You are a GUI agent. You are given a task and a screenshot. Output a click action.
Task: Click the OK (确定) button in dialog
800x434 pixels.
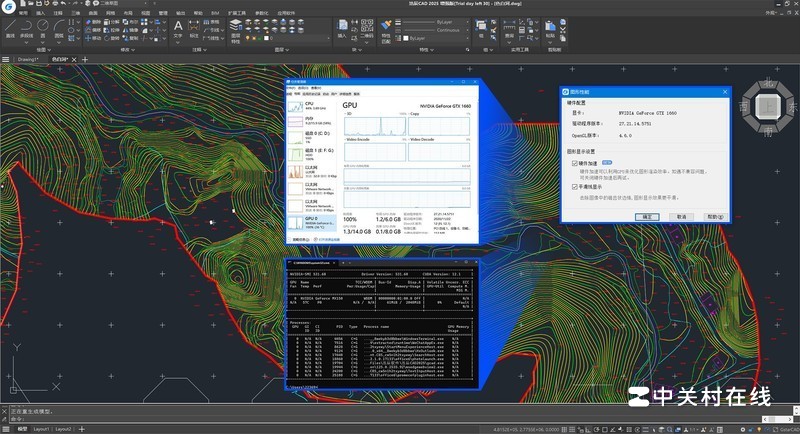(x=648, y=216)
